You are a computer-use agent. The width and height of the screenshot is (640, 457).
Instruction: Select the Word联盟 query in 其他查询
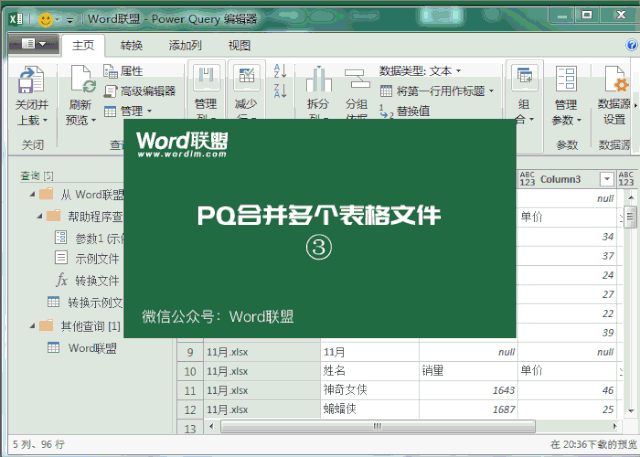[82, 348]
